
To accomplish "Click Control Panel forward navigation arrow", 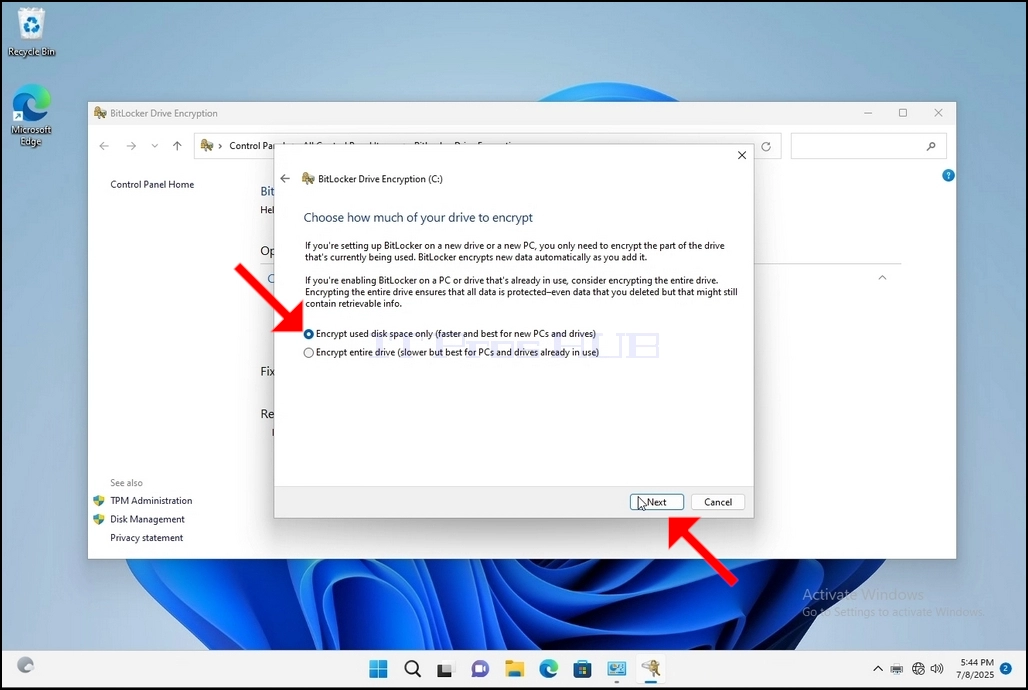I will [x=131, y=146].
